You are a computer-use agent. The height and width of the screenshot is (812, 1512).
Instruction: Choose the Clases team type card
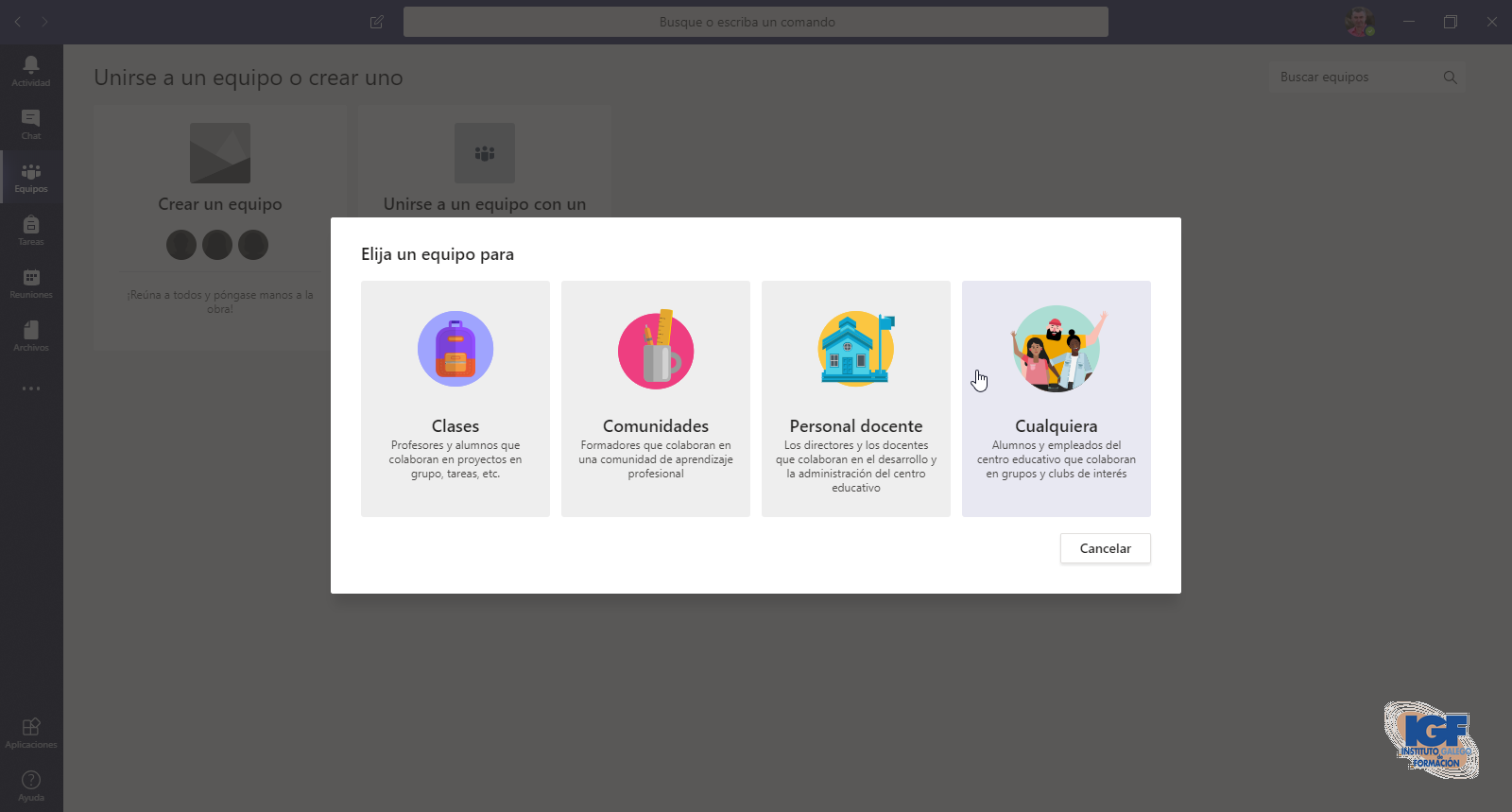pos(455,398)
